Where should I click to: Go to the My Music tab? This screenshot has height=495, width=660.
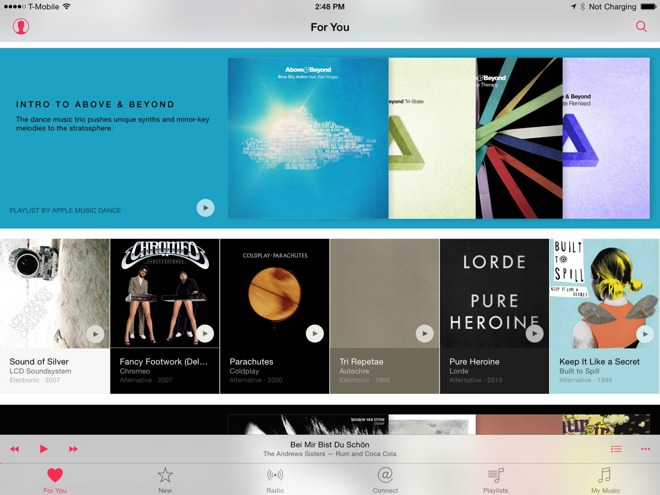click(605, 480)
